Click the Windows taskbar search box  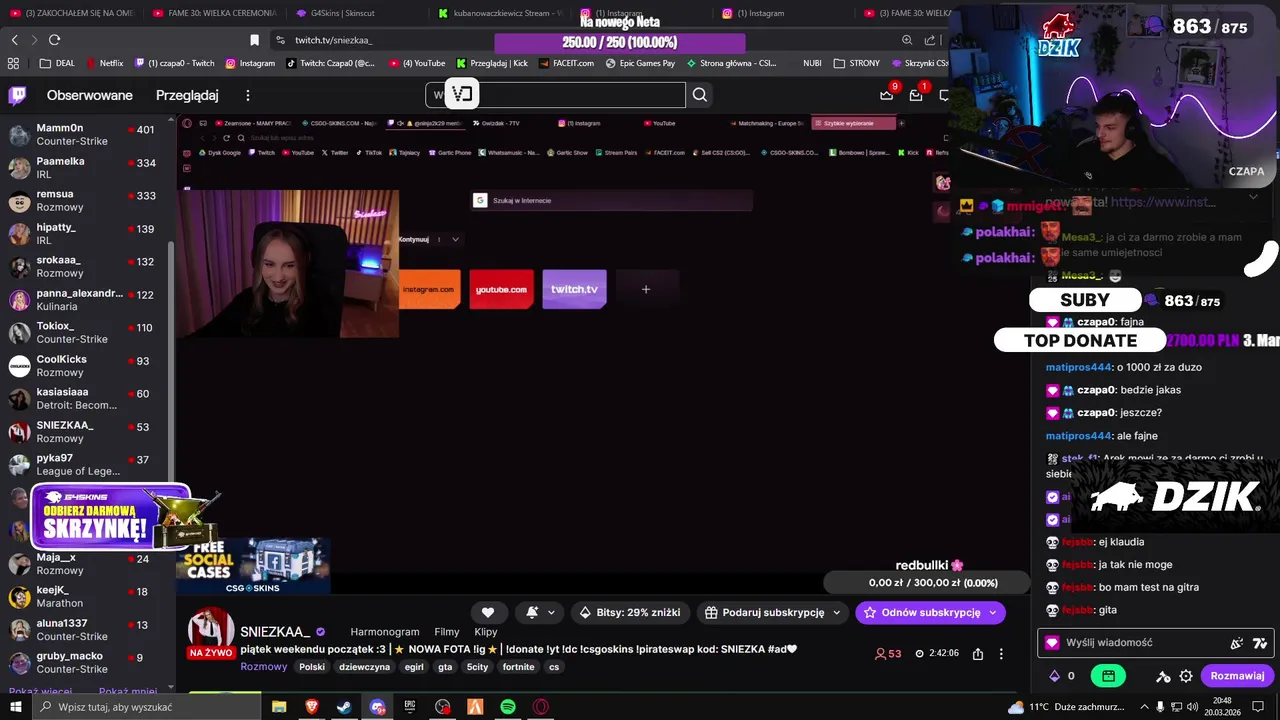coord(148,707)
